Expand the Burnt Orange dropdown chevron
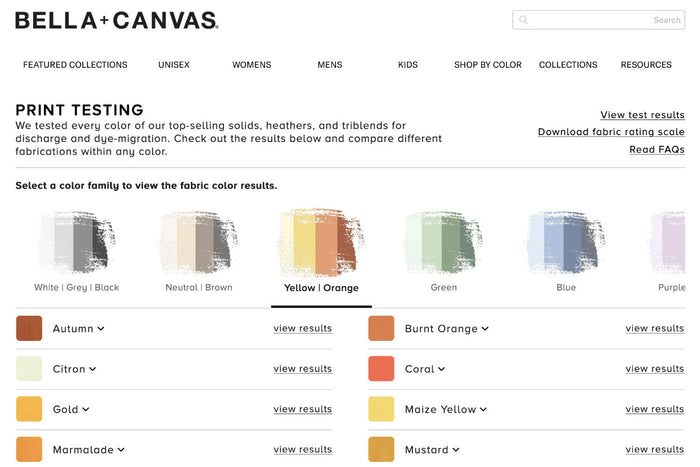 485,329
